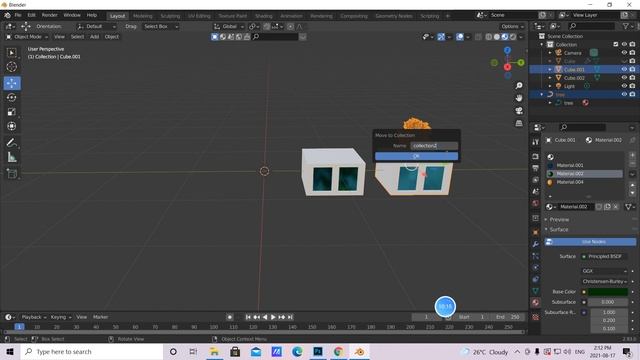Click collection Name input field
Image resolution: width=640 pixels, height=360 pixels.
[x=434, y=146]
